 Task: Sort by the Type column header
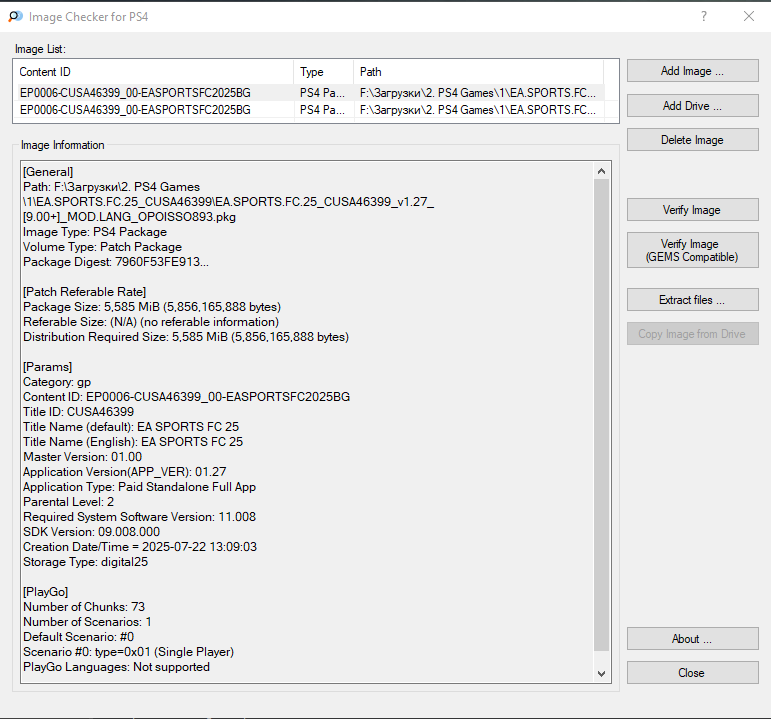tap(324, 72)
